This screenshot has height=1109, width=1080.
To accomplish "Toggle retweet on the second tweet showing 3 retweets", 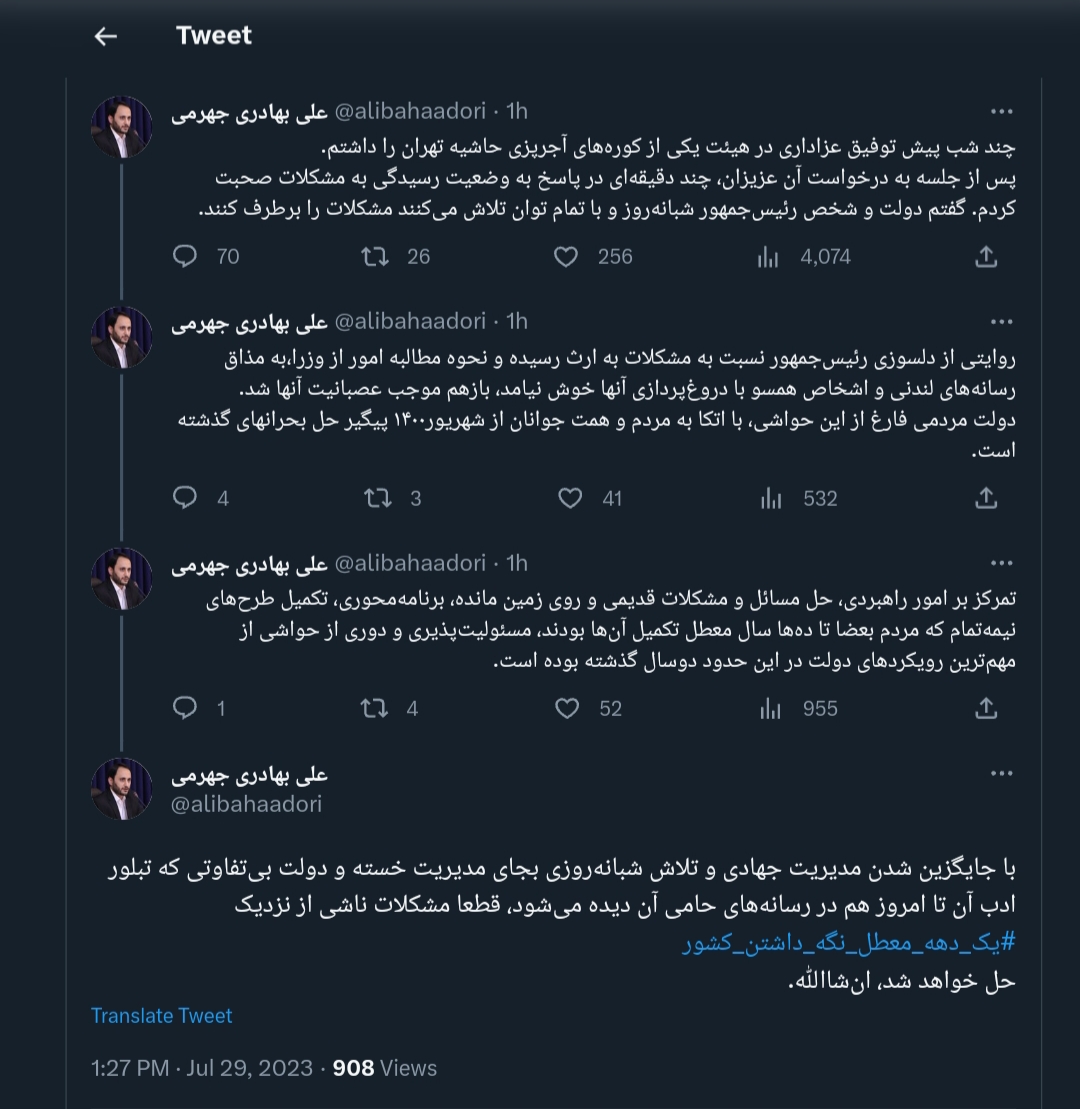I will point(378,498).
